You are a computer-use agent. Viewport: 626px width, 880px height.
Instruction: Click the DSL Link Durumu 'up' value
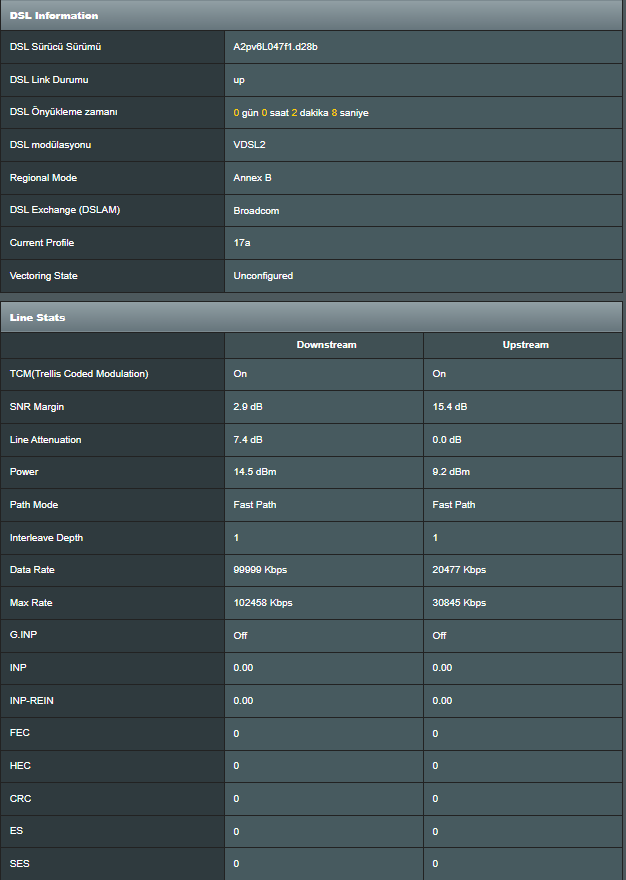(239, 80)
